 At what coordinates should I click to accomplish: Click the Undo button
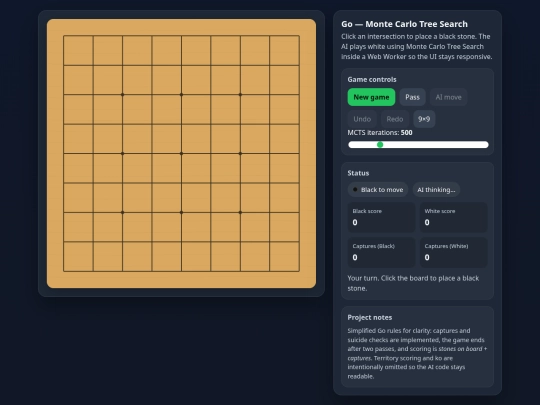tap(362, 119)
